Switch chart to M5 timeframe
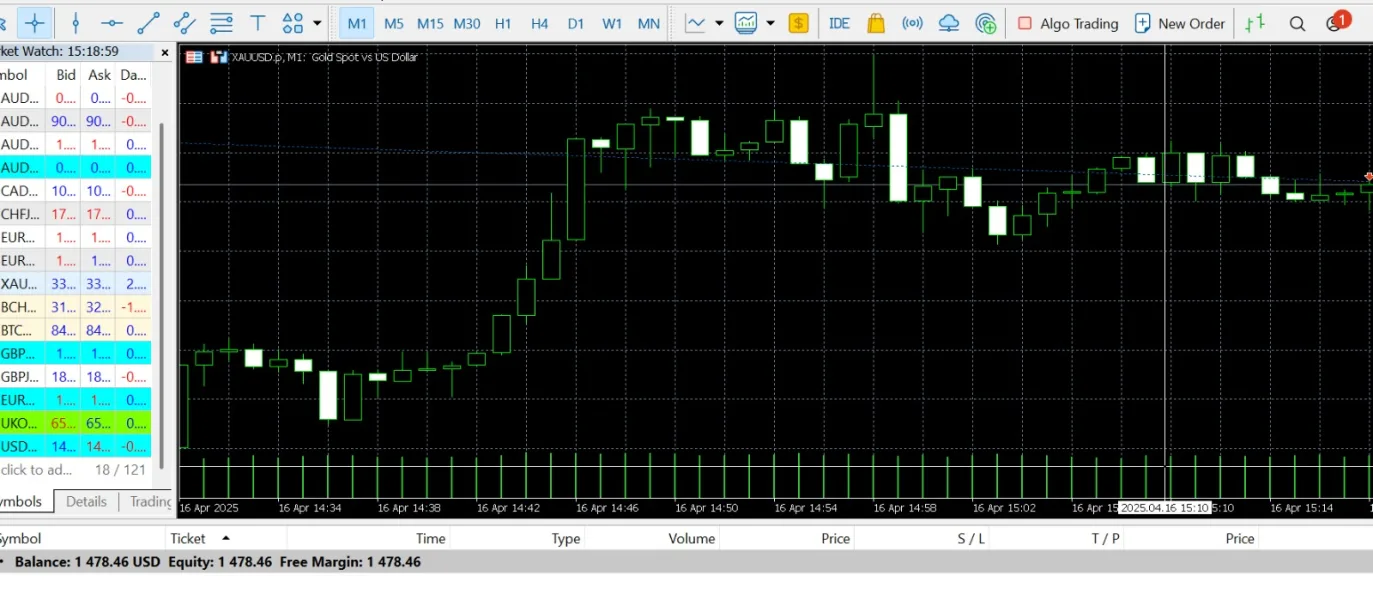The height and width of the screenshot is (600, 1373). point(394,24)
